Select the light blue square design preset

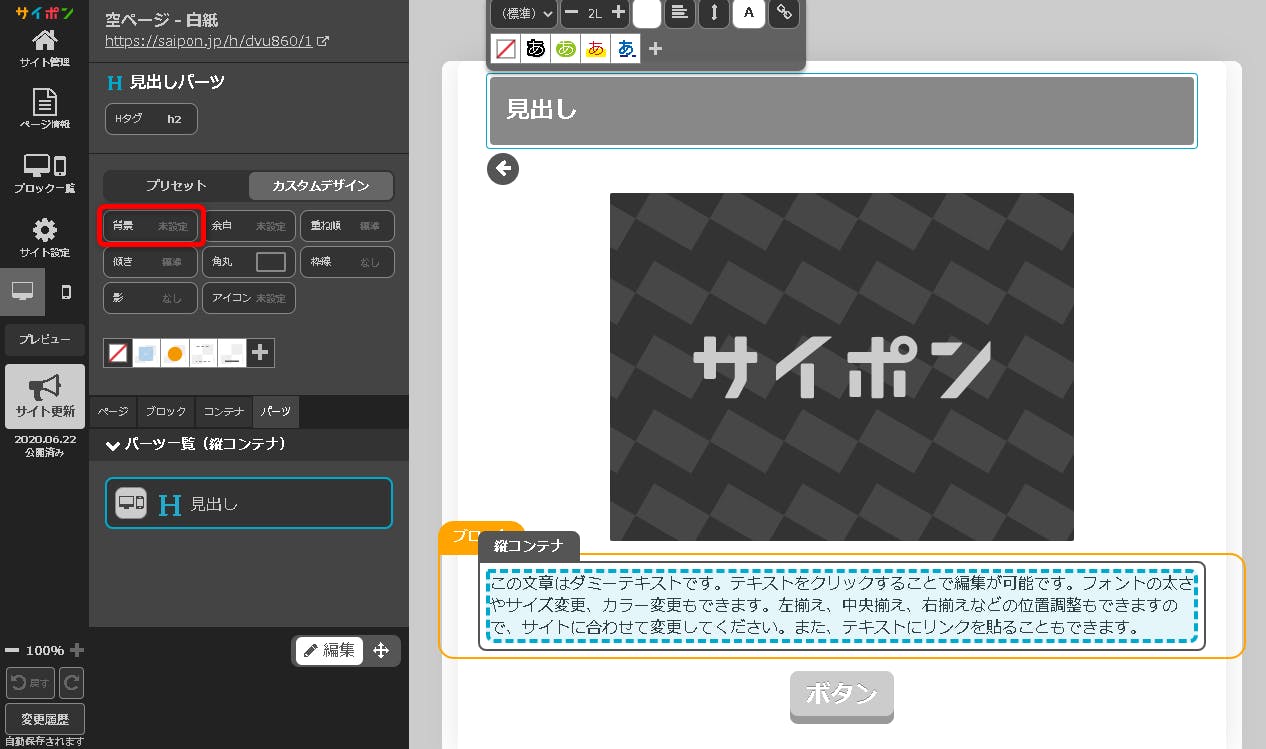coord(146,352)
